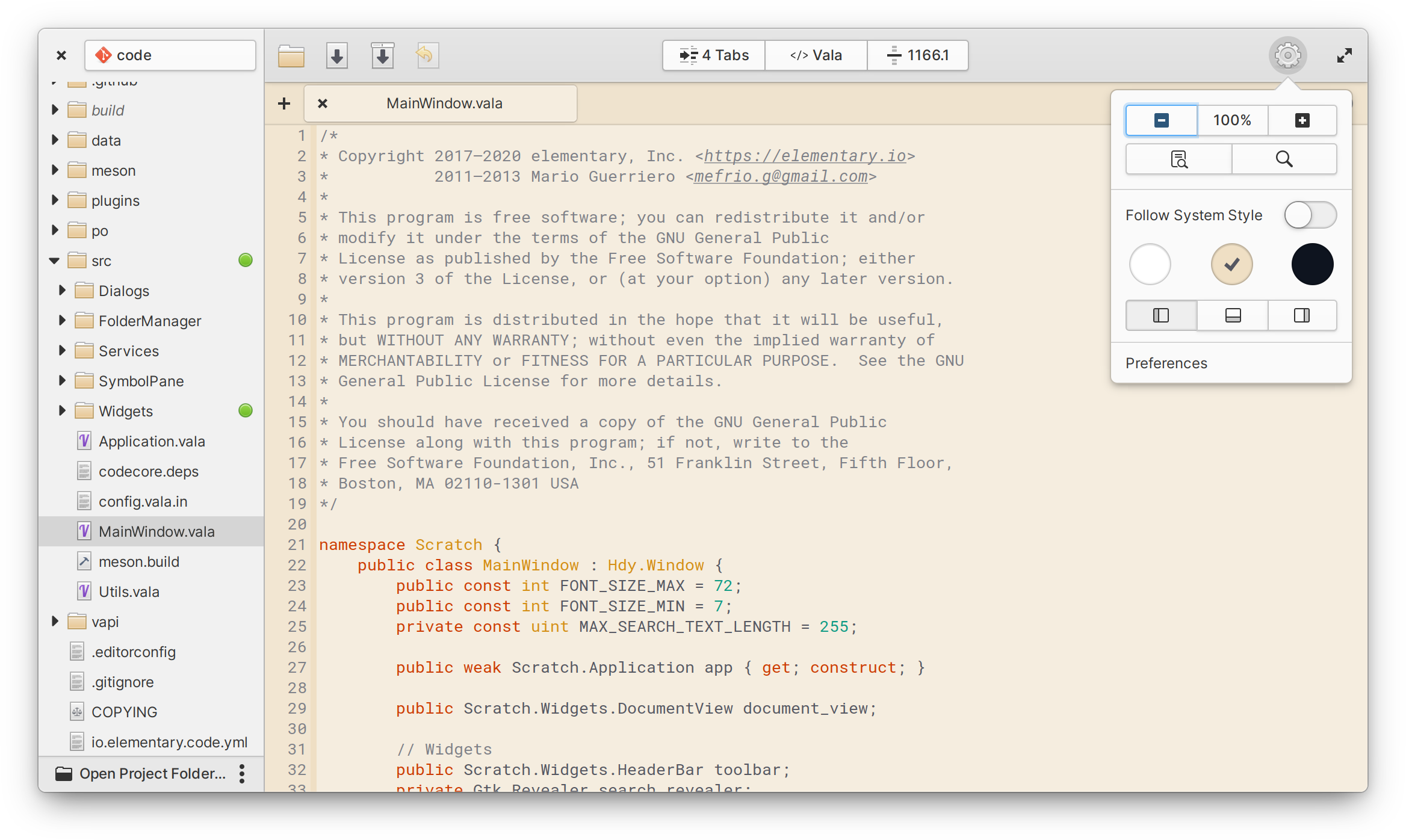The image size is (1406, 840).
Task: Click the MainWindow.vala tab
Action: [x=443, y=102]
